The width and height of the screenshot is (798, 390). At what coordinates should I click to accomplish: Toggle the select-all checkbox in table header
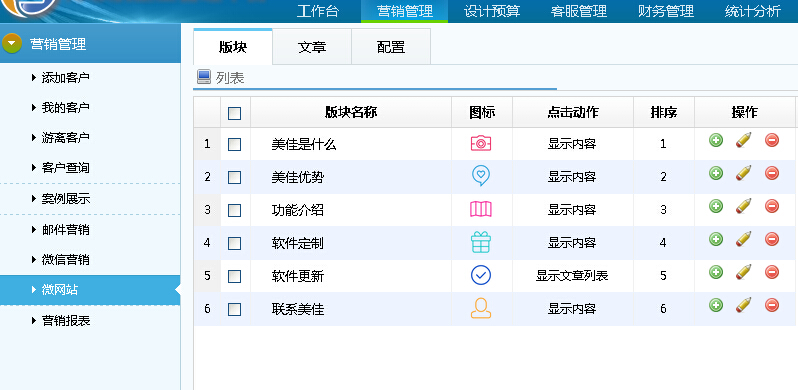235,113
